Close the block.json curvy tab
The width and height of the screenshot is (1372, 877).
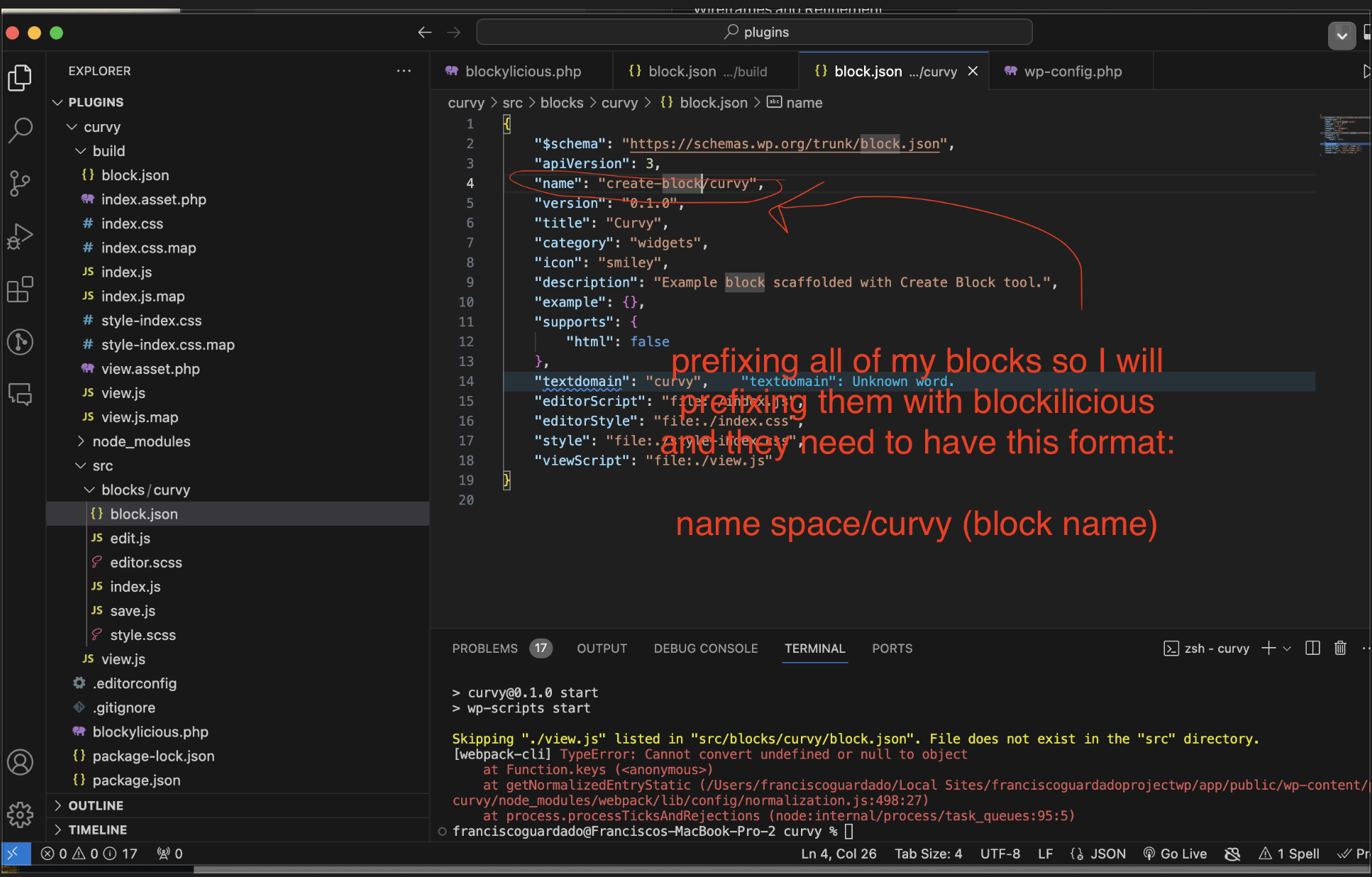(973, 71)
